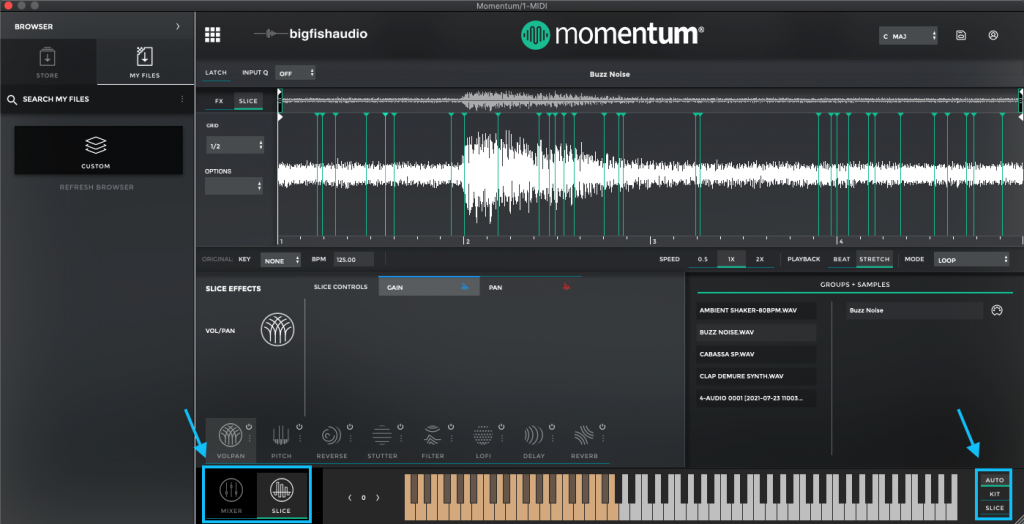
Task: Set speed to 2X
Action: click(760, 259)
